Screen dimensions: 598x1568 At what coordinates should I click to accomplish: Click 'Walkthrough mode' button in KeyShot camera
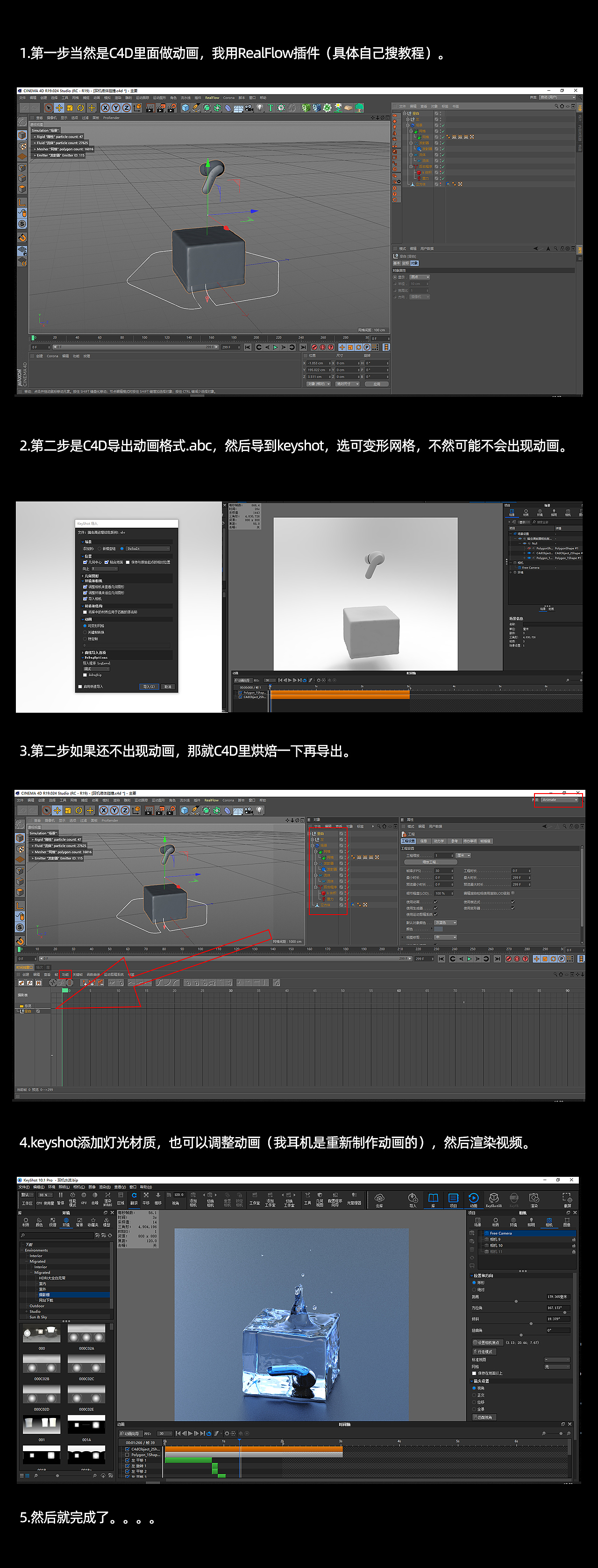[484, 1352]
